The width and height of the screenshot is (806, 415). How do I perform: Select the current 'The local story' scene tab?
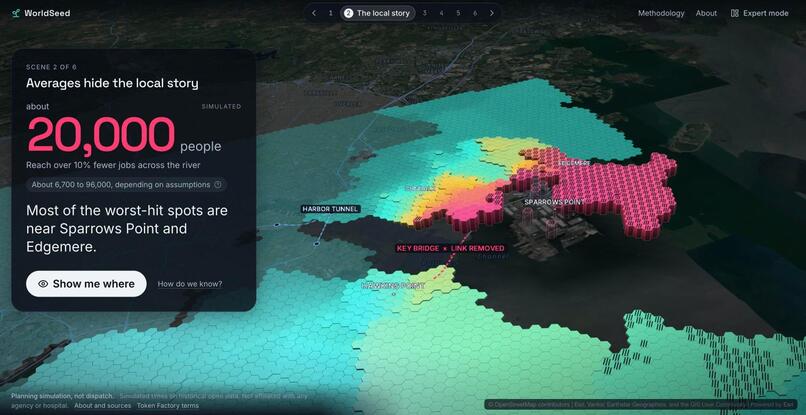click(x=377, y=13)
